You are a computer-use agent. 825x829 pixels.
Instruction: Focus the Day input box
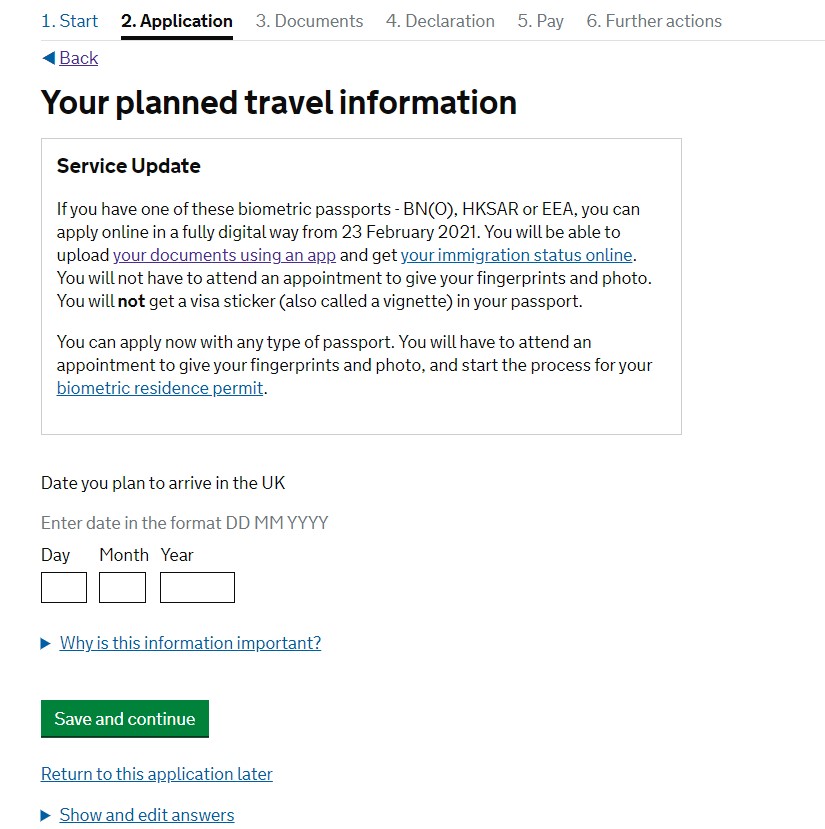[64, 588]
